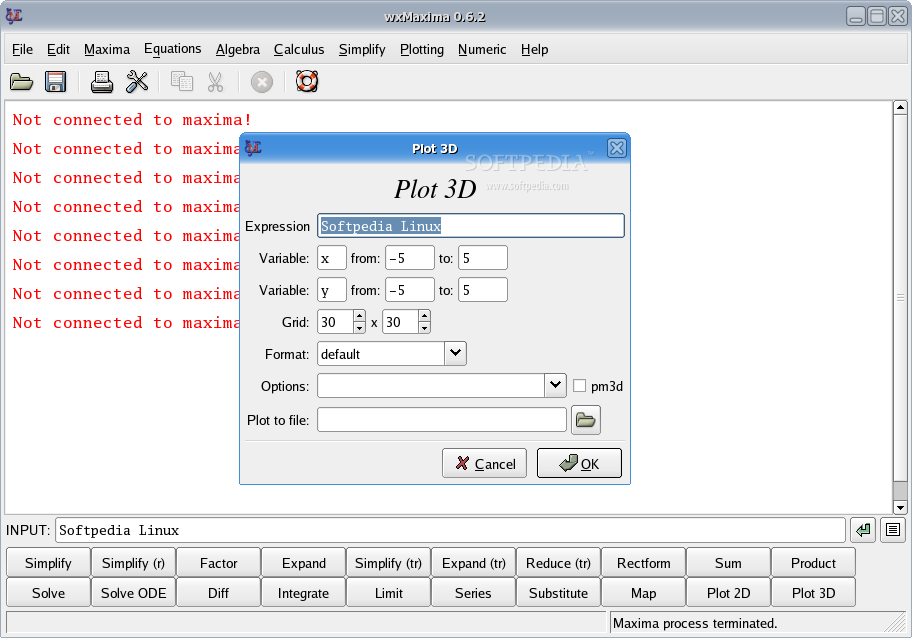912x638 pixels.
Task: Click the Simplify (r) button
Action: point(134,563)
